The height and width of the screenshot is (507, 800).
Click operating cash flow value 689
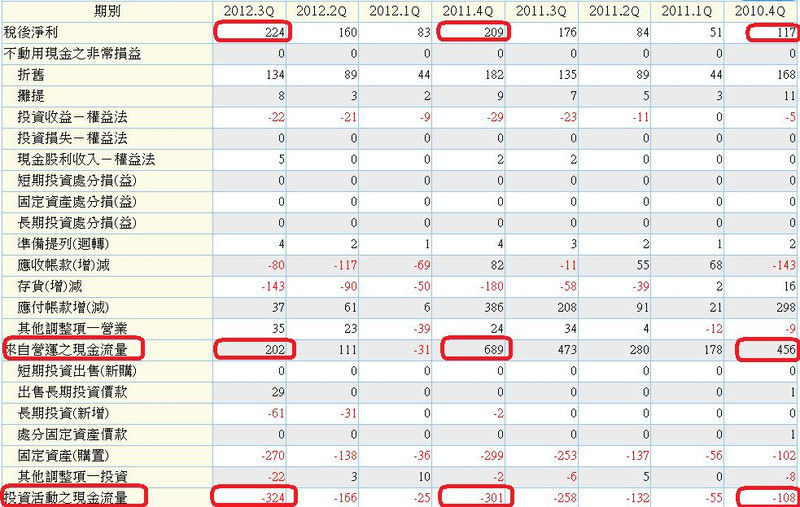coord(494,350)
